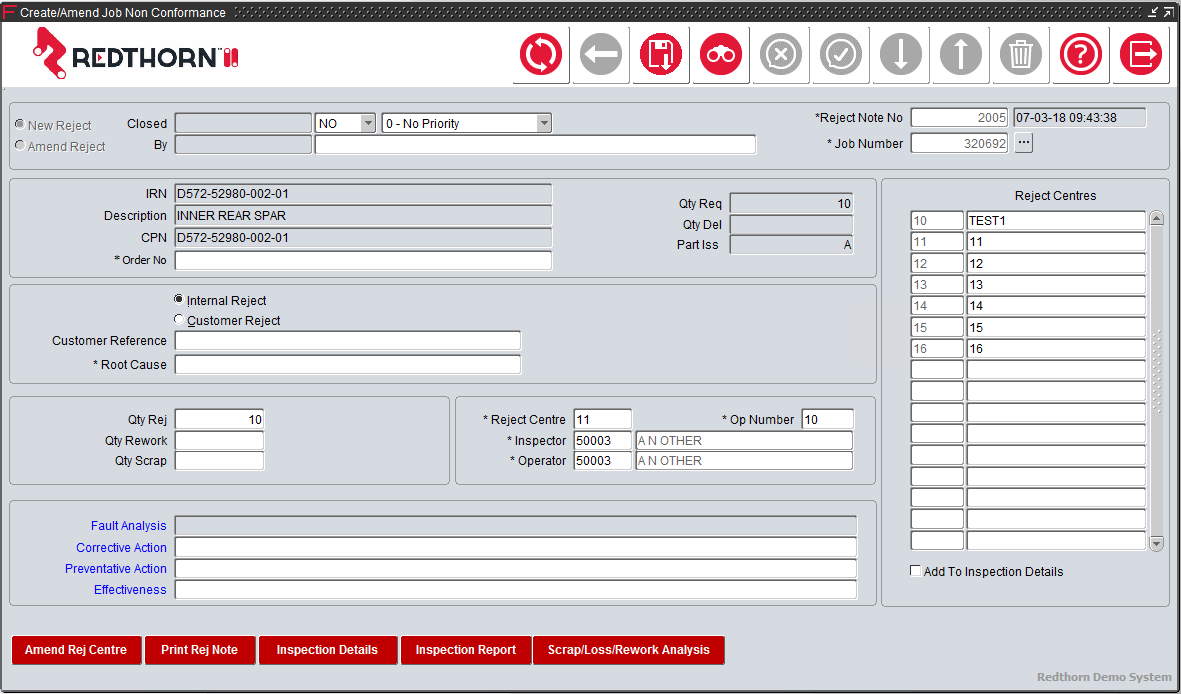
Task: Click the Reject Centres panel scrollbar down arrow
Action: [x=1157, y=543]
